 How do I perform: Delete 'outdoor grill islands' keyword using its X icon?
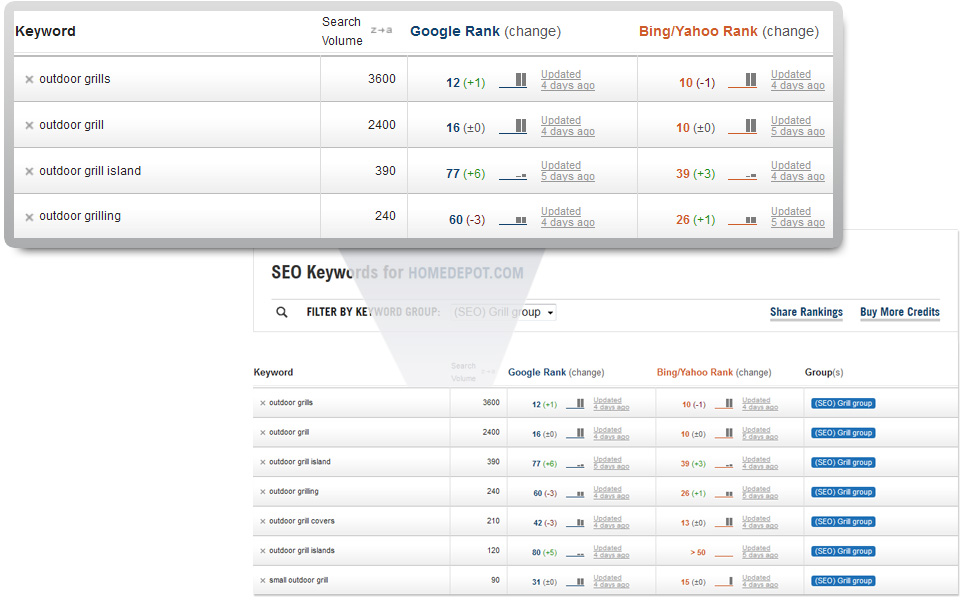click(263, 551)
